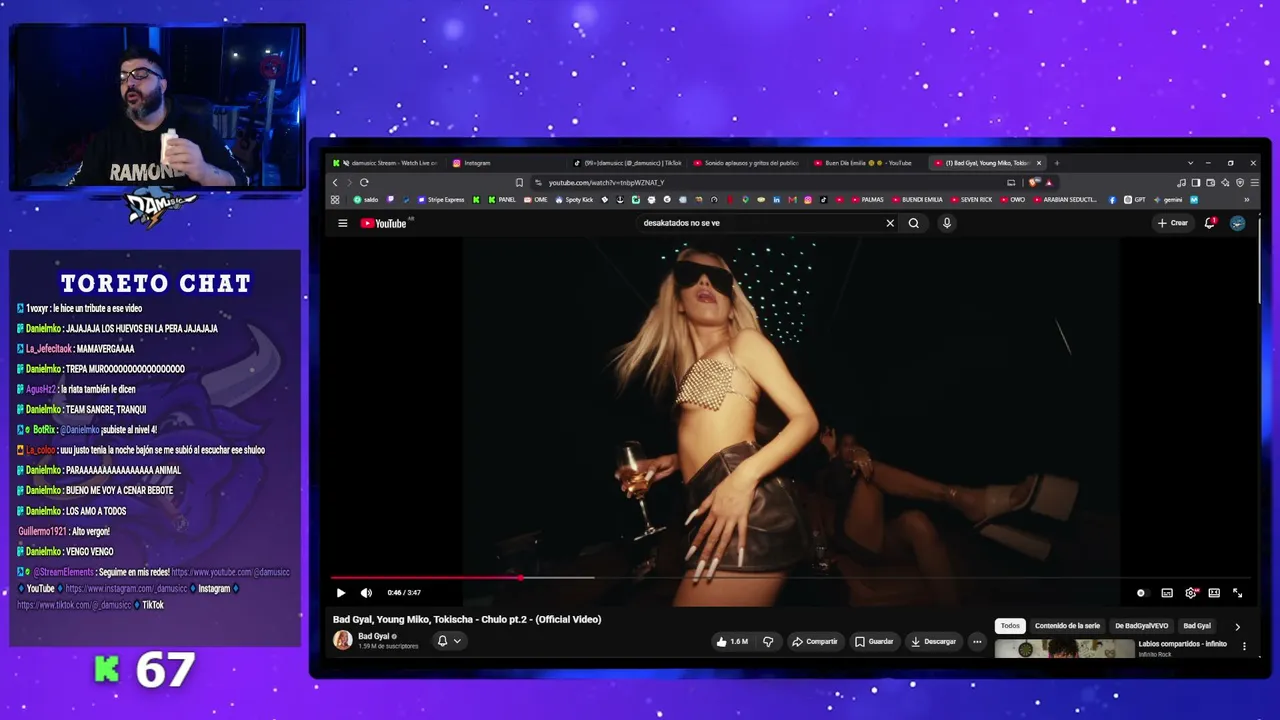Open the Brave Shields lion icon
Image resolution: width=1280 pixels, height=720 pixels.
(x=1034, y=183)
